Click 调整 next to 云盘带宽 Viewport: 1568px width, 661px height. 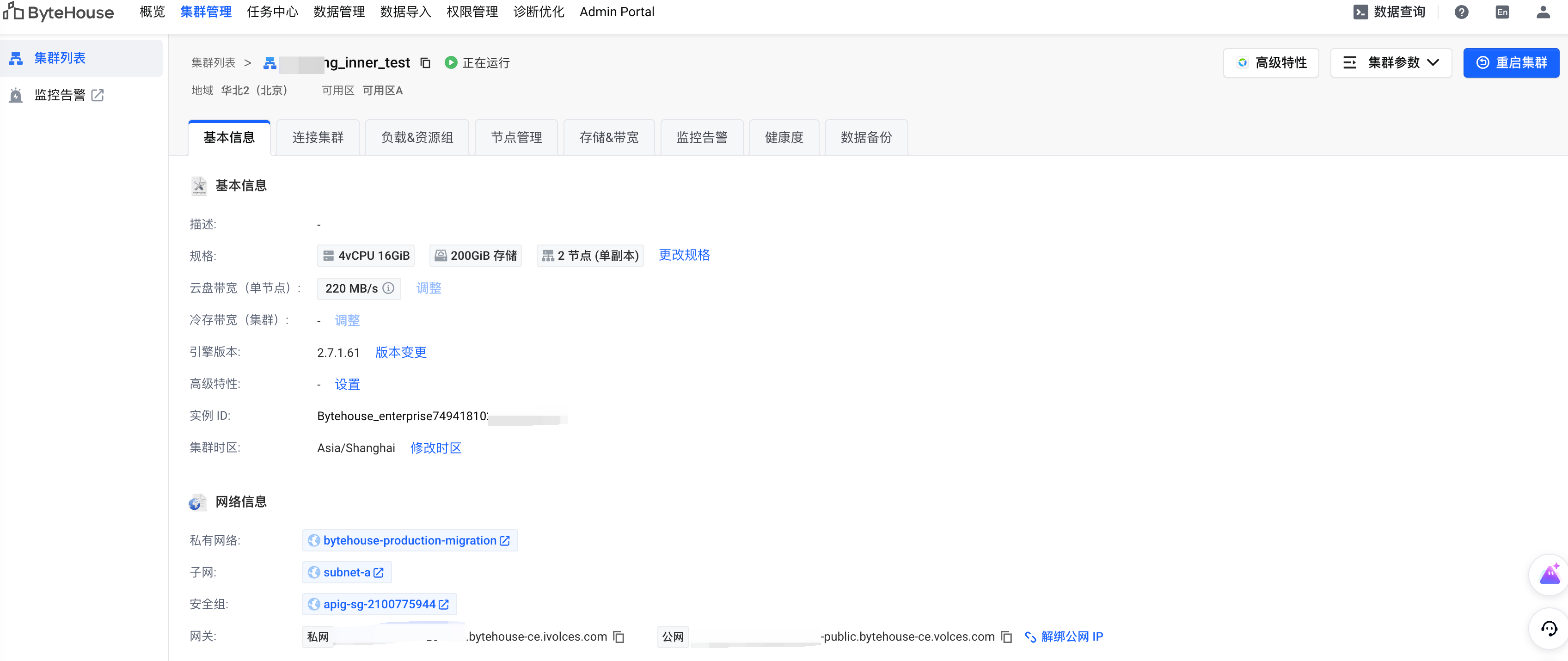pyautogui.click(x=429, y=288)
